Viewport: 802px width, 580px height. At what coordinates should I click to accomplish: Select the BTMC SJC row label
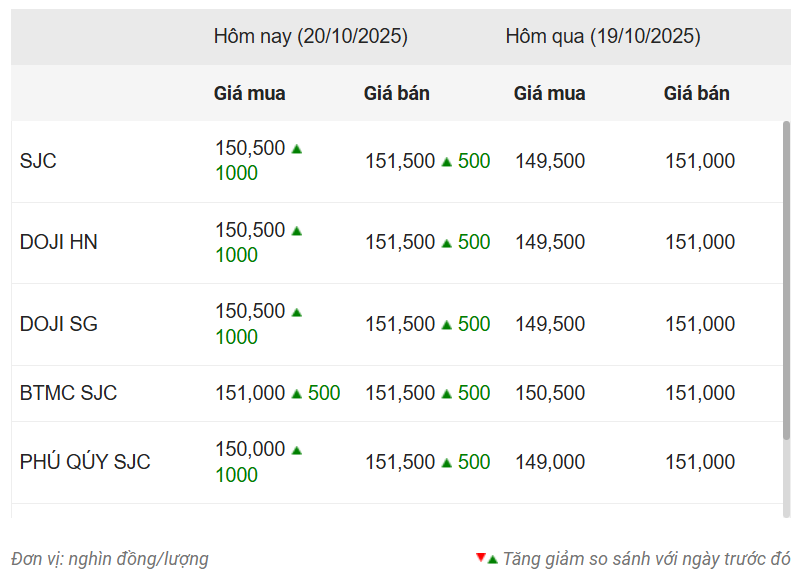click(68, 394)
